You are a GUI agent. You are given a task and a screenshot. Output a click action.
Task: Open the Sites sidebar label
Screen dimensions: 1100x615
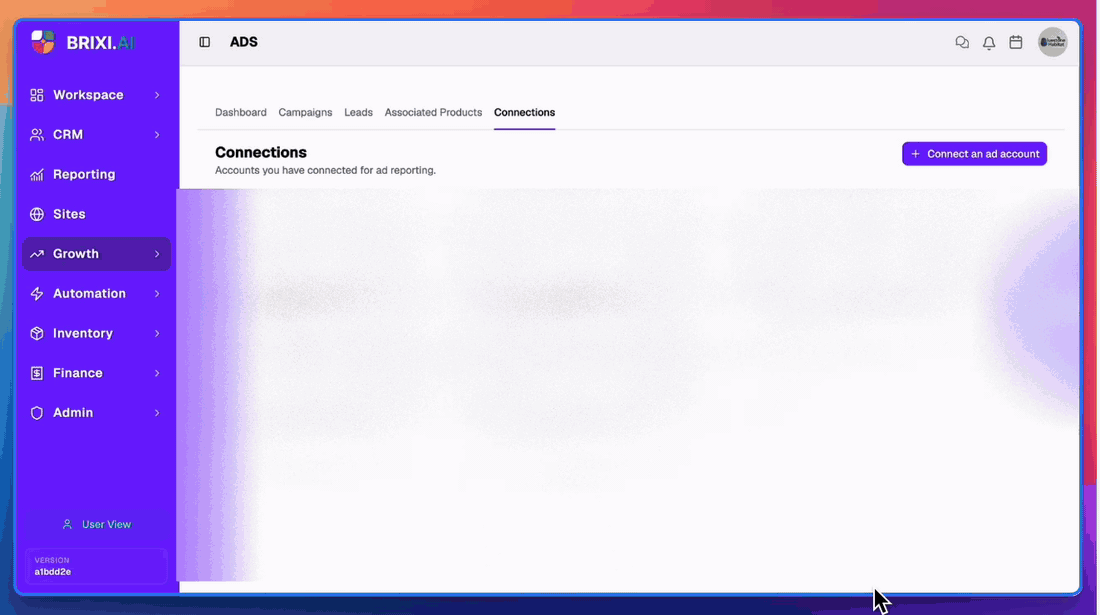[69, 214]
